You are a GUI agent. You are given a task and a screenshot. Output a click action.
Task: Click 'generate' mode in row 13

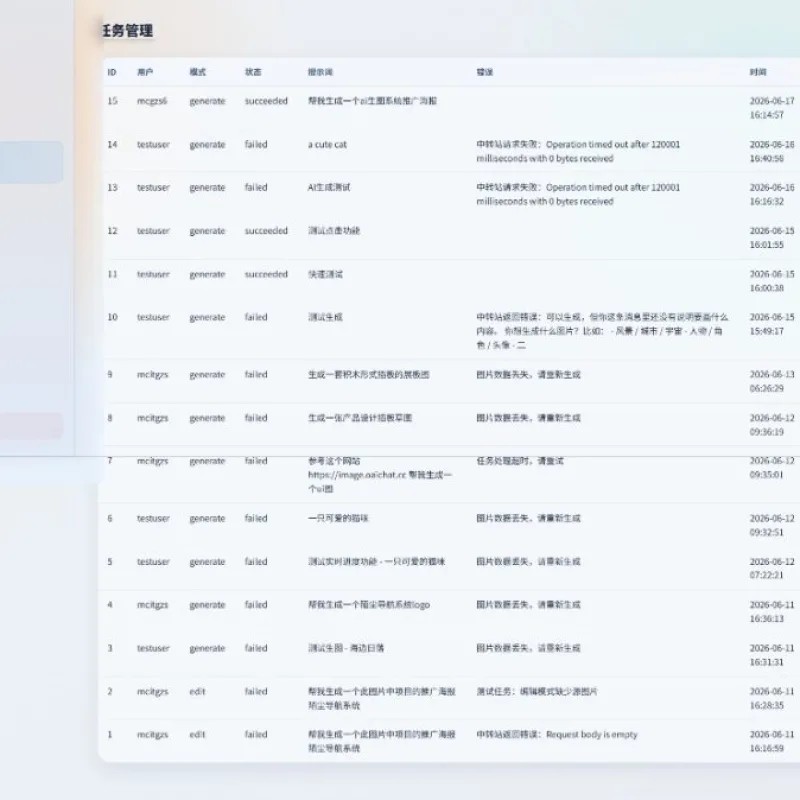207,188
